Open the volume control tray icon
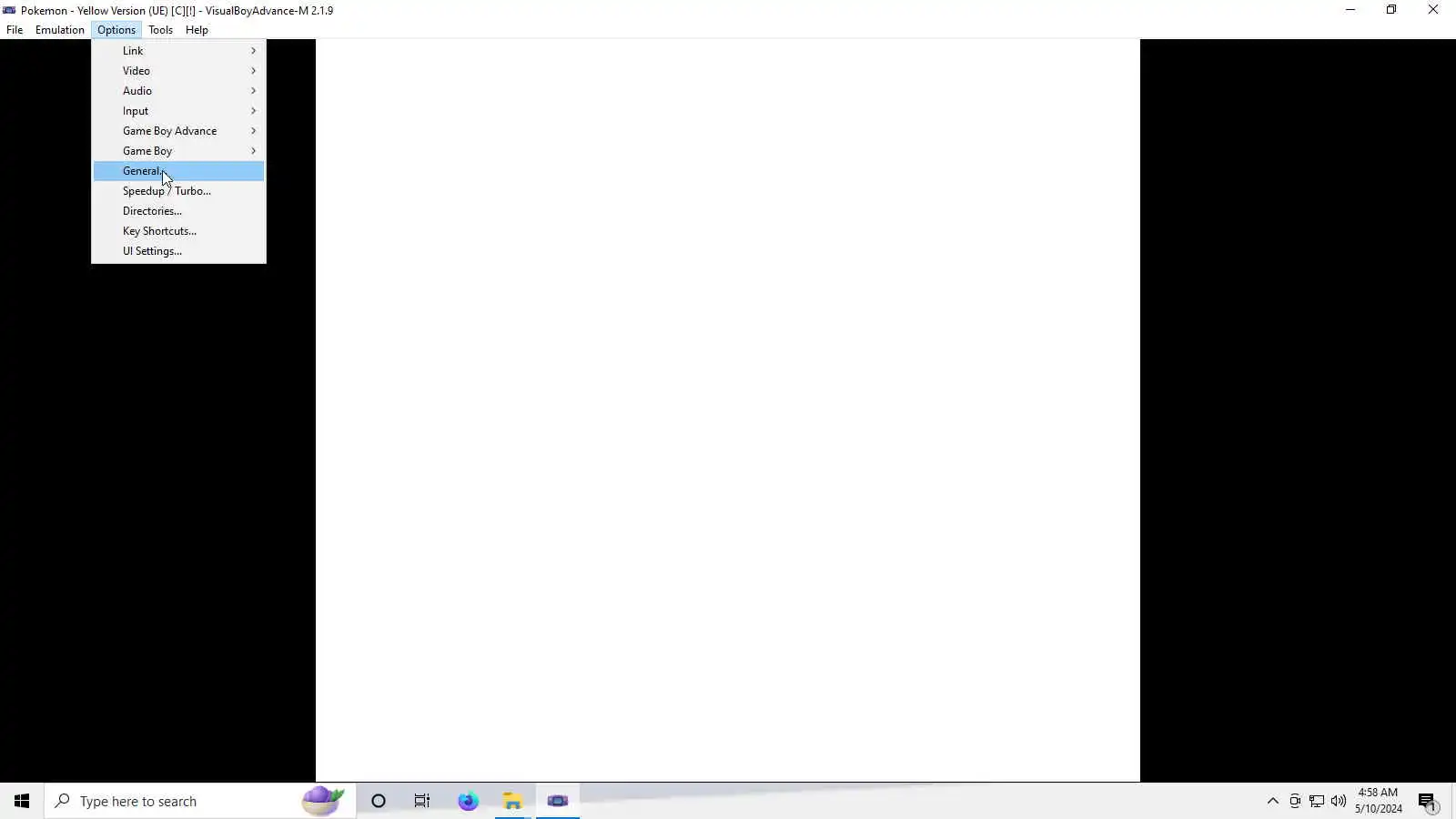 (1339, 801)
